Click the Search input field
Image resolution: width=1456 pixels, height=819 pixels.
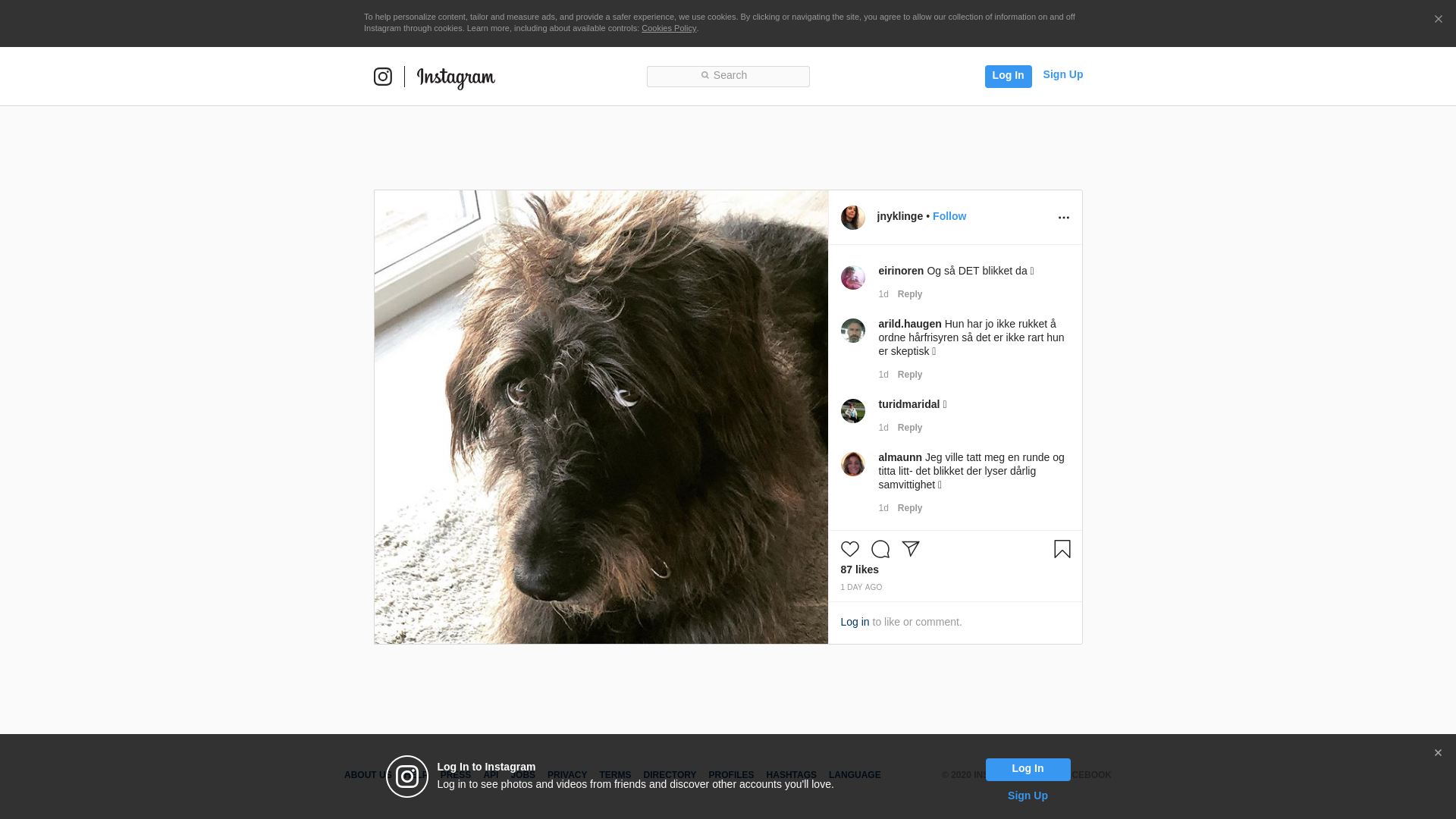click(728, 77)
